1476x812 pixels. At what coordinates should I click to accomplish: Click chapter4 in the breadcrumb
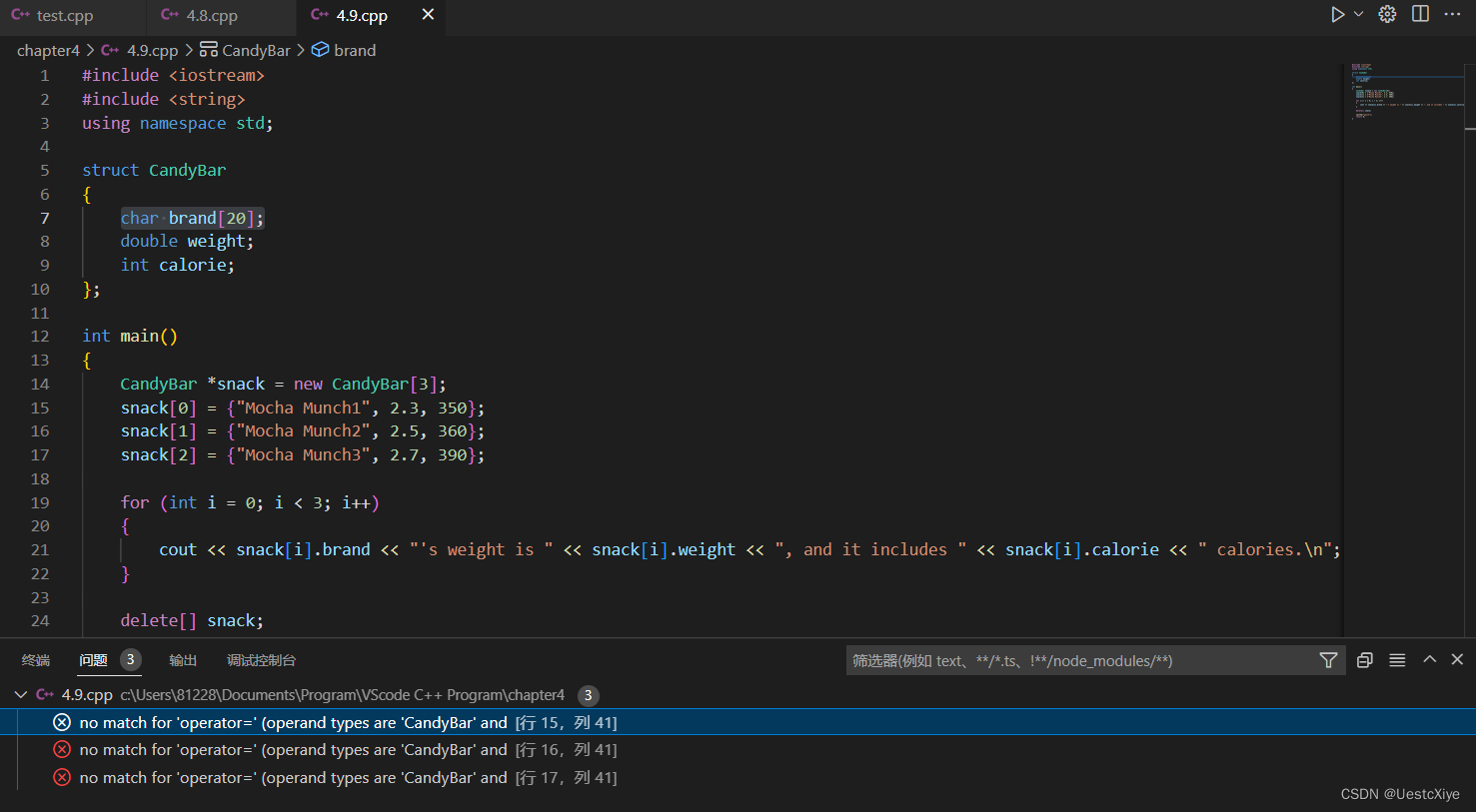tap(48, 50)
